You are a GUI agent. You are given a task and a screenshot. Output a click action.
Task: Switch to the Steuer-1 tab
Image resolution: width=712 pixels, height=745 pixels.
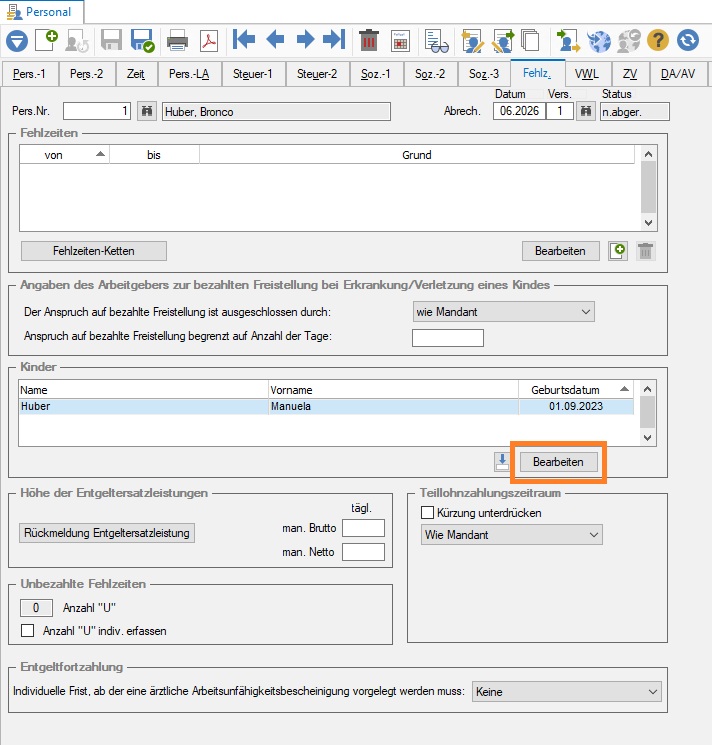tap(253, 74)
